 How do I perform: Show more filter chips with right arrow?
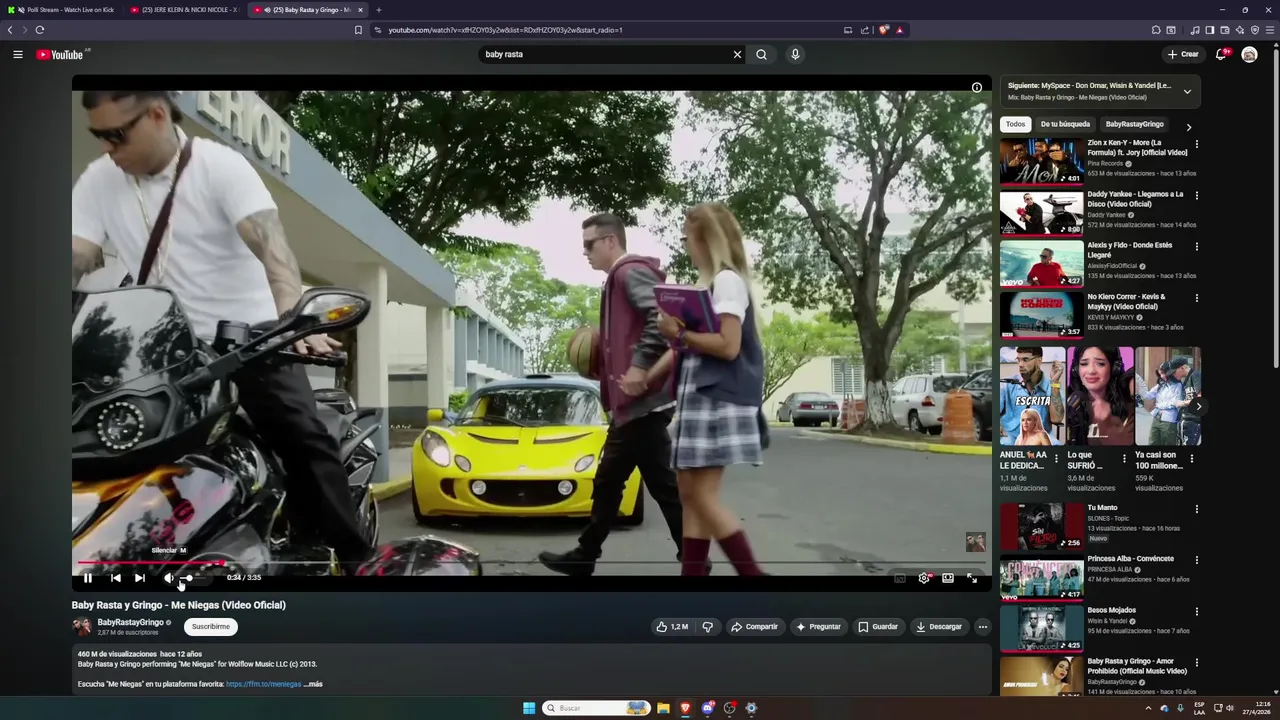pyautogui.click(x=1188, y=127)
